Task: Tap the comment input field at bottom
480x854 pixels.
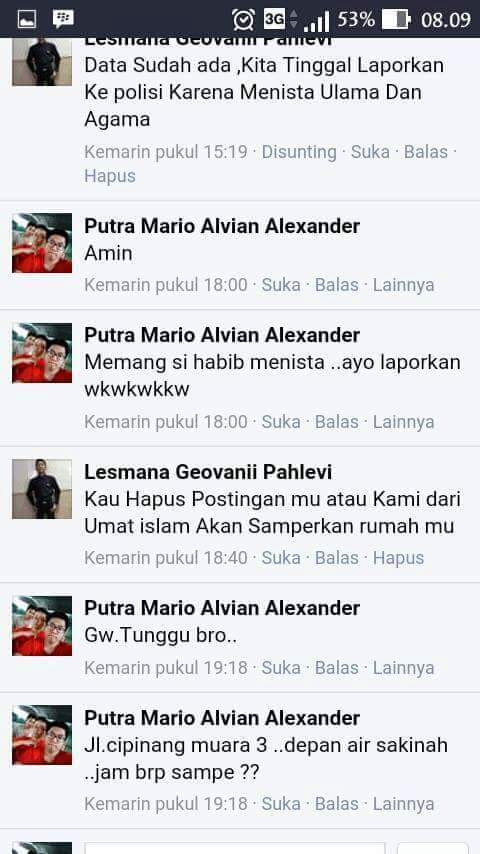Action: [x=234, y=848]
